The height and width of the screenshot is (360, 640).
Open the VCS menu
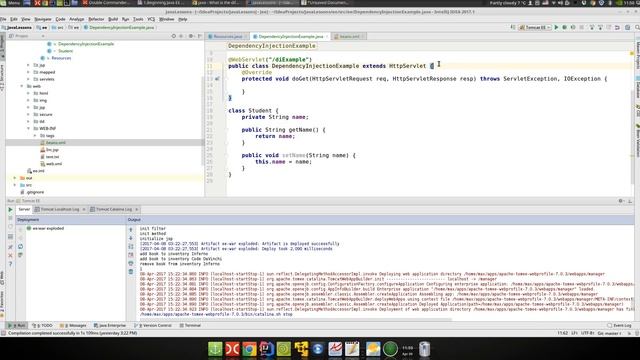(151, 19)
